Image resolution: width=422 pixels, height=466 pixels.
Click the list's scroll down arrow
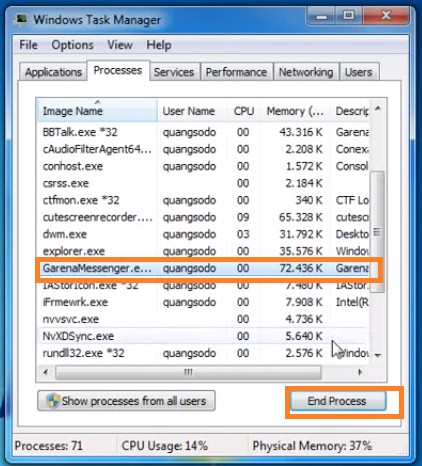coord(378,355)
